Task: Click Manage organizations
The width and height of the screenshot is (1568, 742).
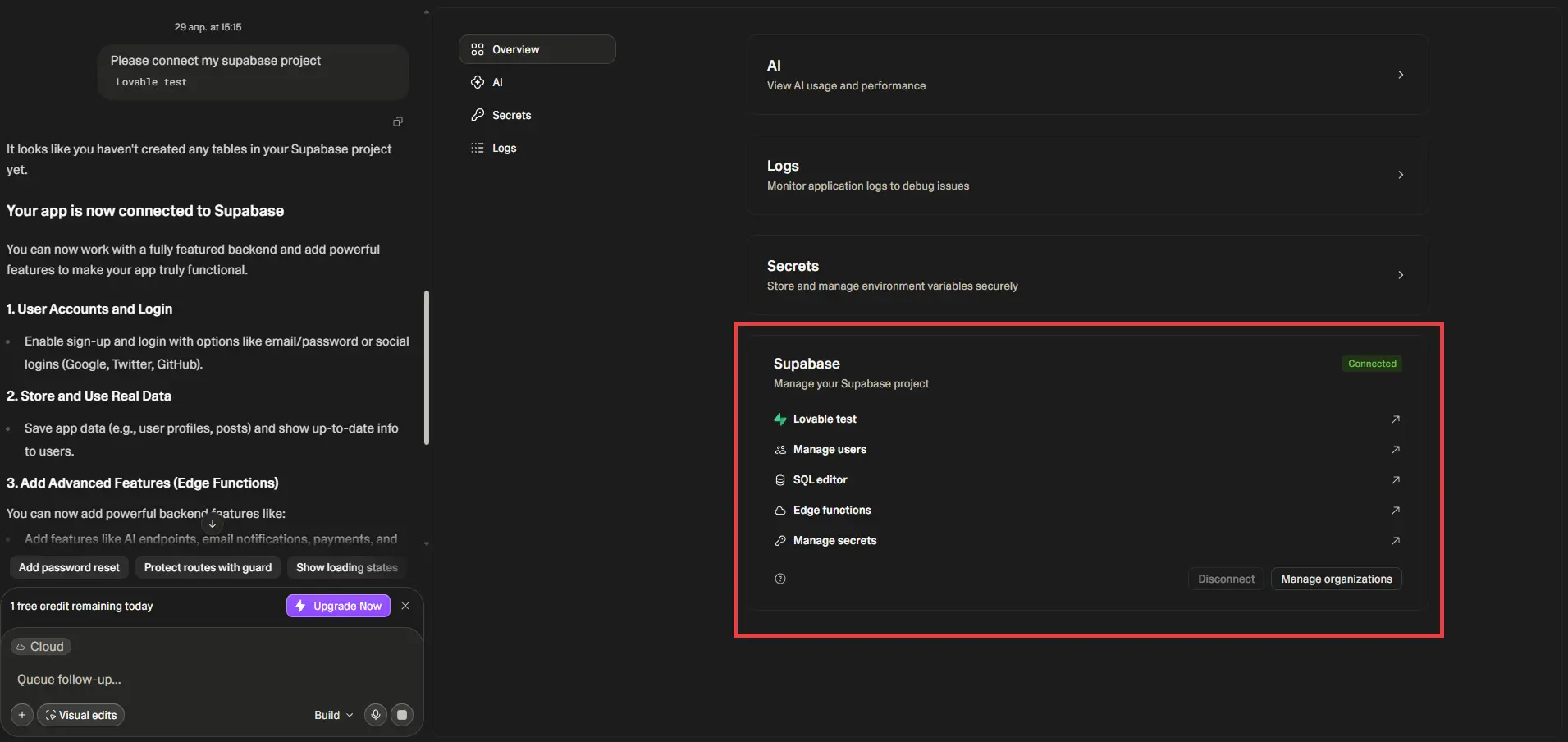Action: point(1337,579)
